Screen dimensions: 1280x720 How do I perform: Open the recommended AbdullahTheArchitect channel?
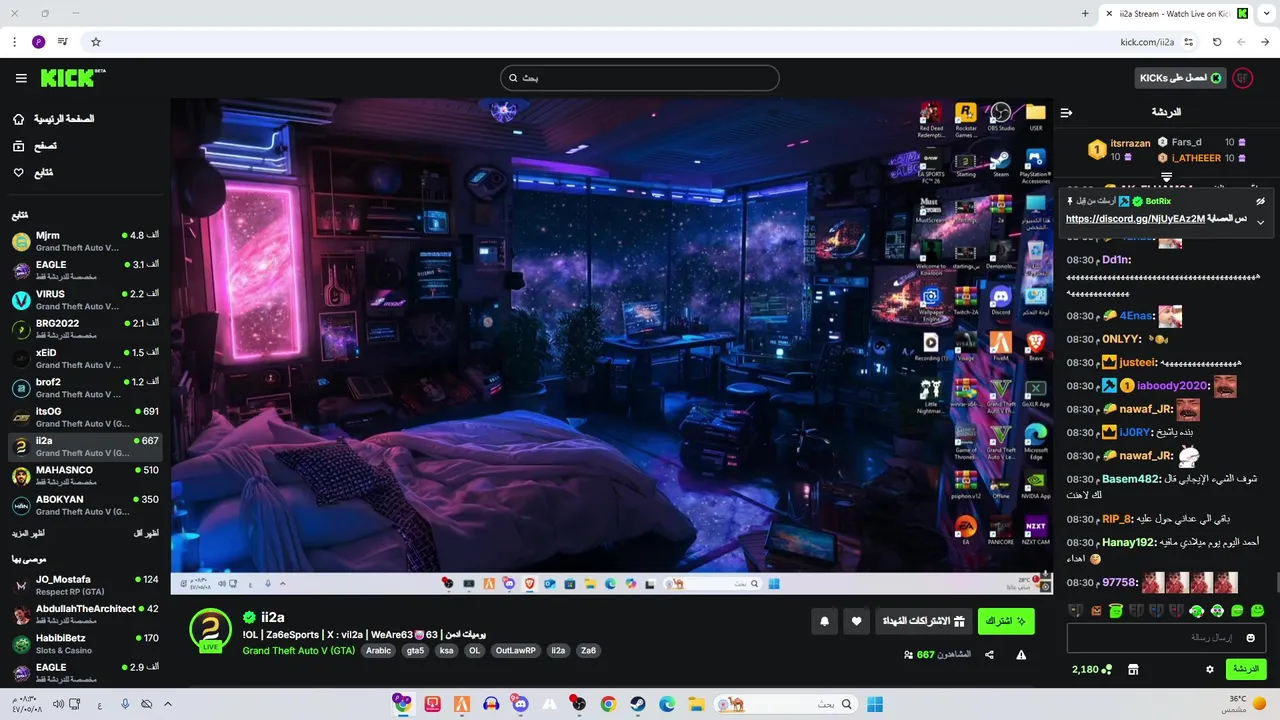pos(85,614)
